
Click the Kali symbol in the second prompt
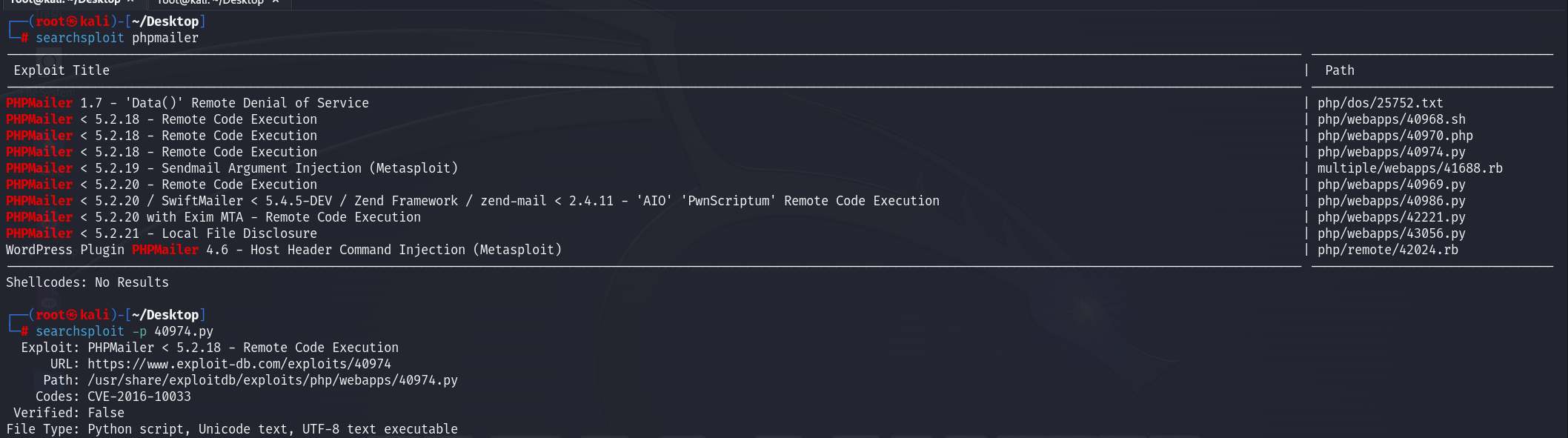click(72, 315)
